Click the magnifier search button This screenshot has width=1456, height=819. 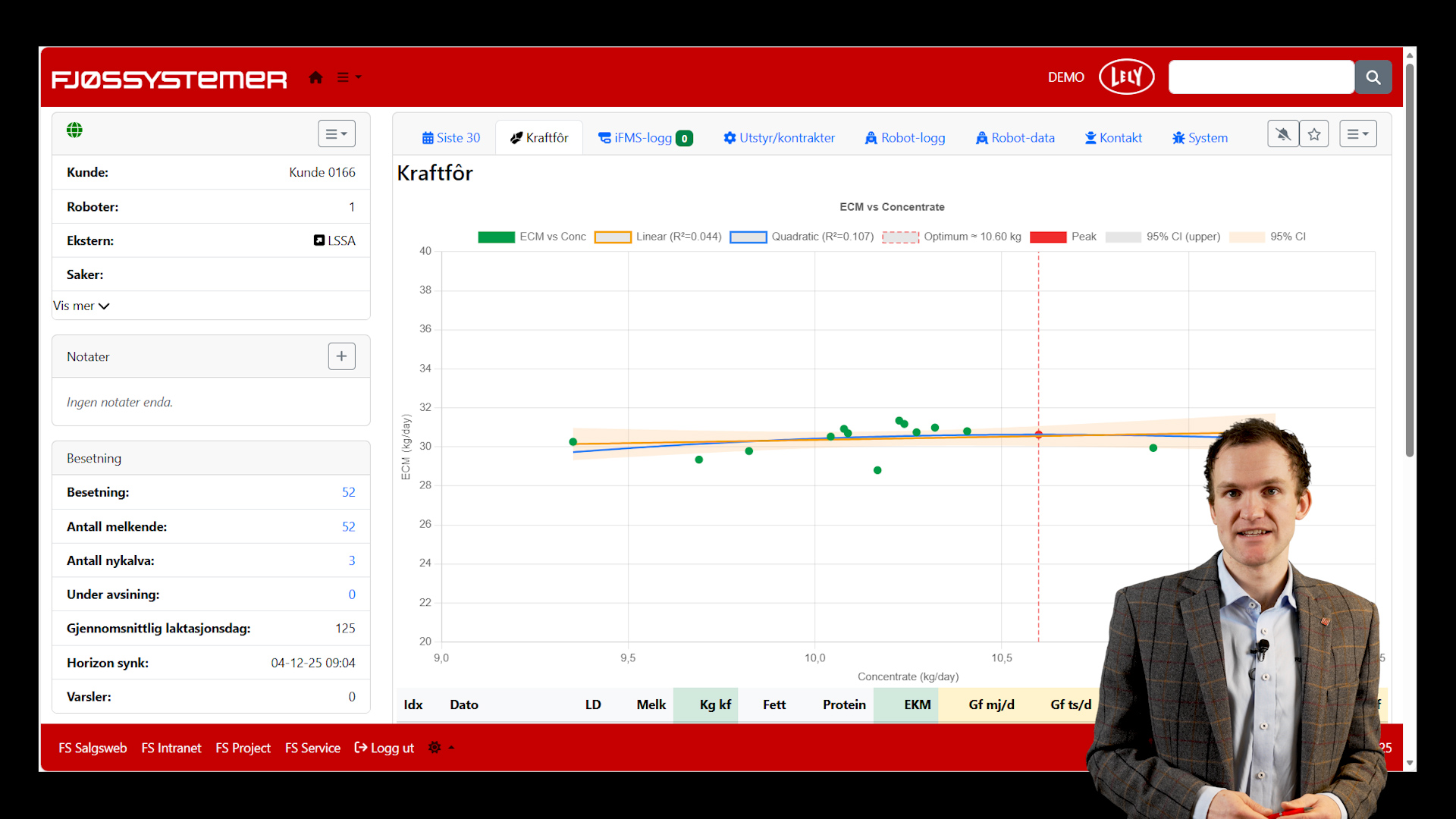[1373, 77]
